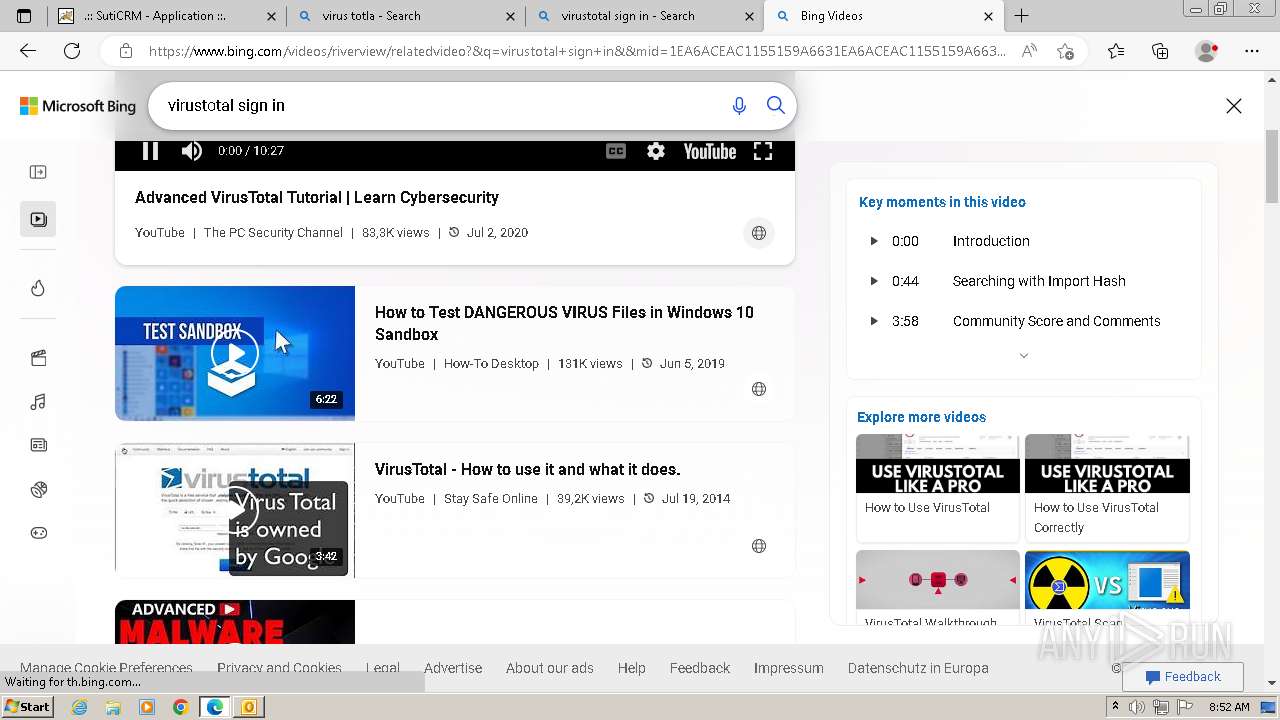The height and width of the screenshot is (720, 1280).
Task: Open the trending flame sidebar icon
Action: [x=38, y=288]
